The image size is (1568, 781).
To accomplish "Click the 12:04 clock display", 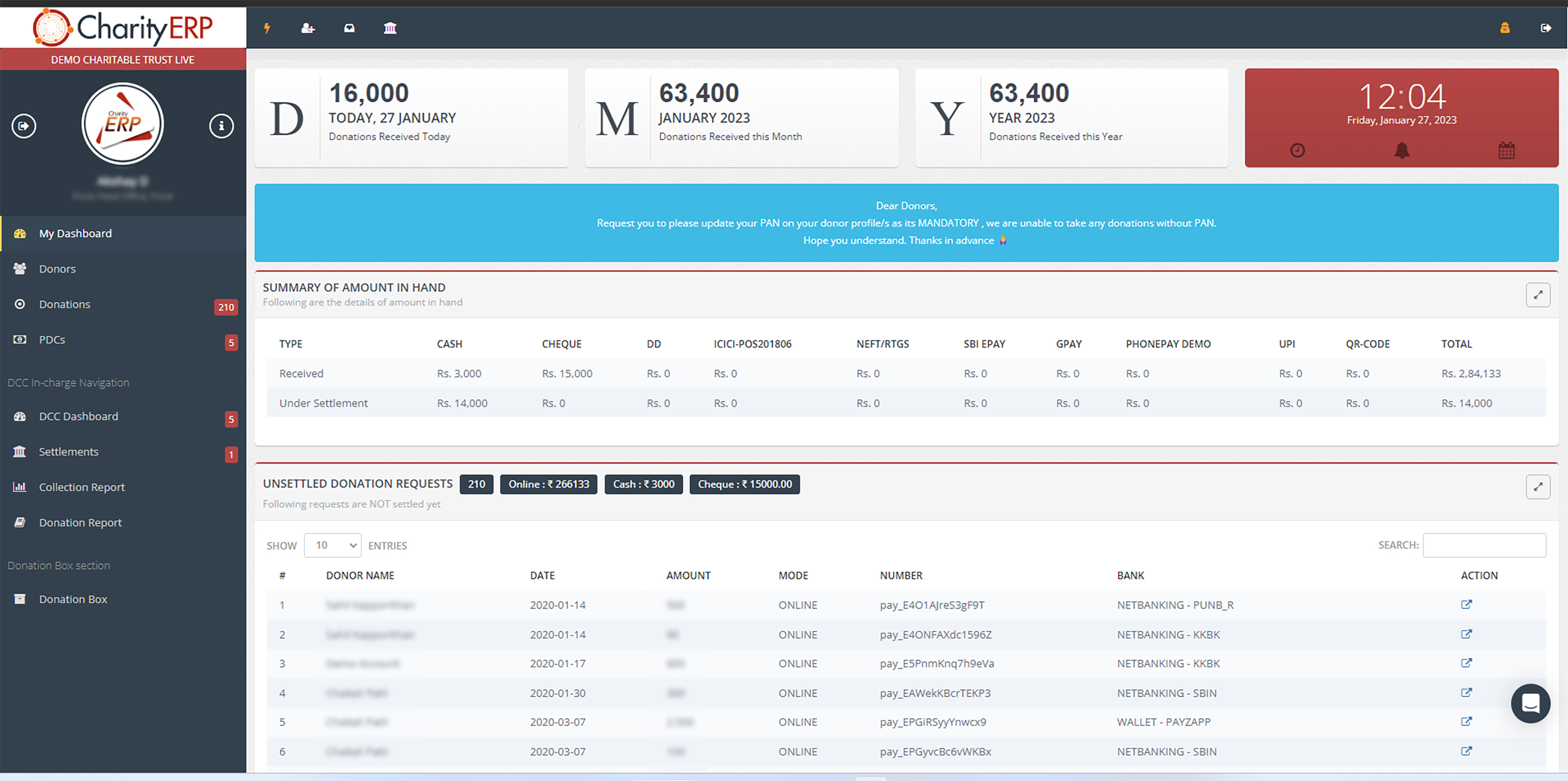I will 1401,96.
